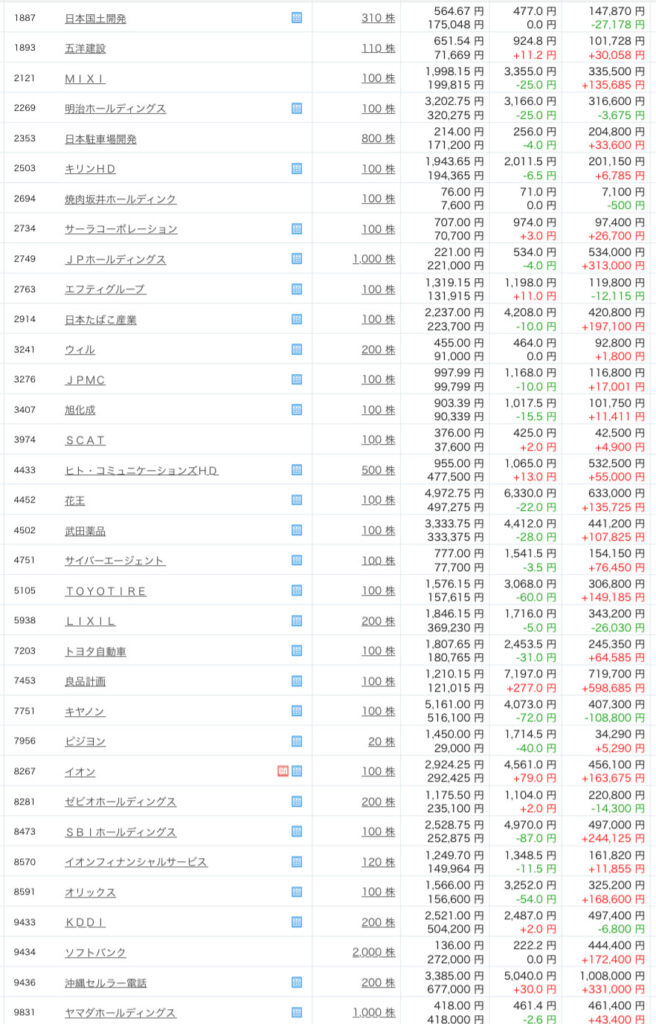Viewport: 656px width, 1024px height.
Task: Click the blue icon in the SBIホールディングス row
Action: [x=297, y=832]
